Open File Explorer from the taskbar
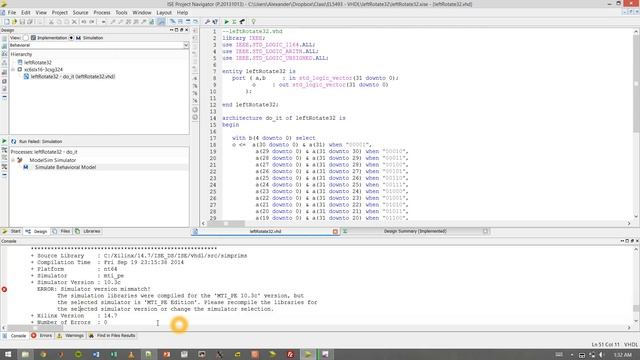Image resolution: width=640 pixels, height=360 pixels. 25,354
